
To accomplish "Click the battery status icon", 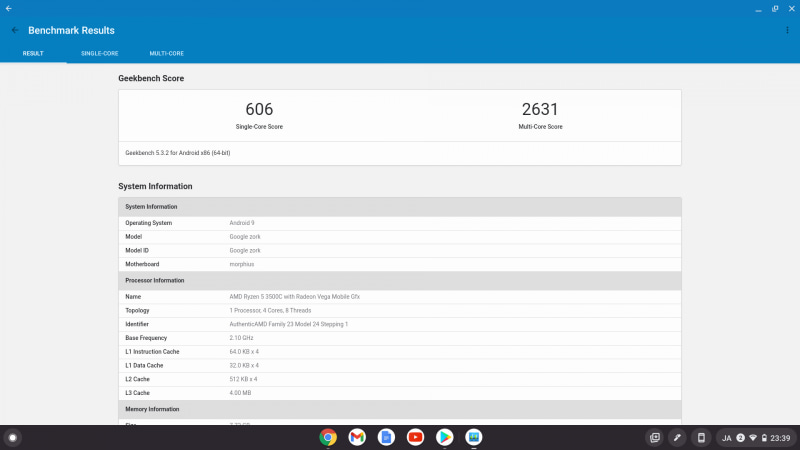I will (764, 438).
